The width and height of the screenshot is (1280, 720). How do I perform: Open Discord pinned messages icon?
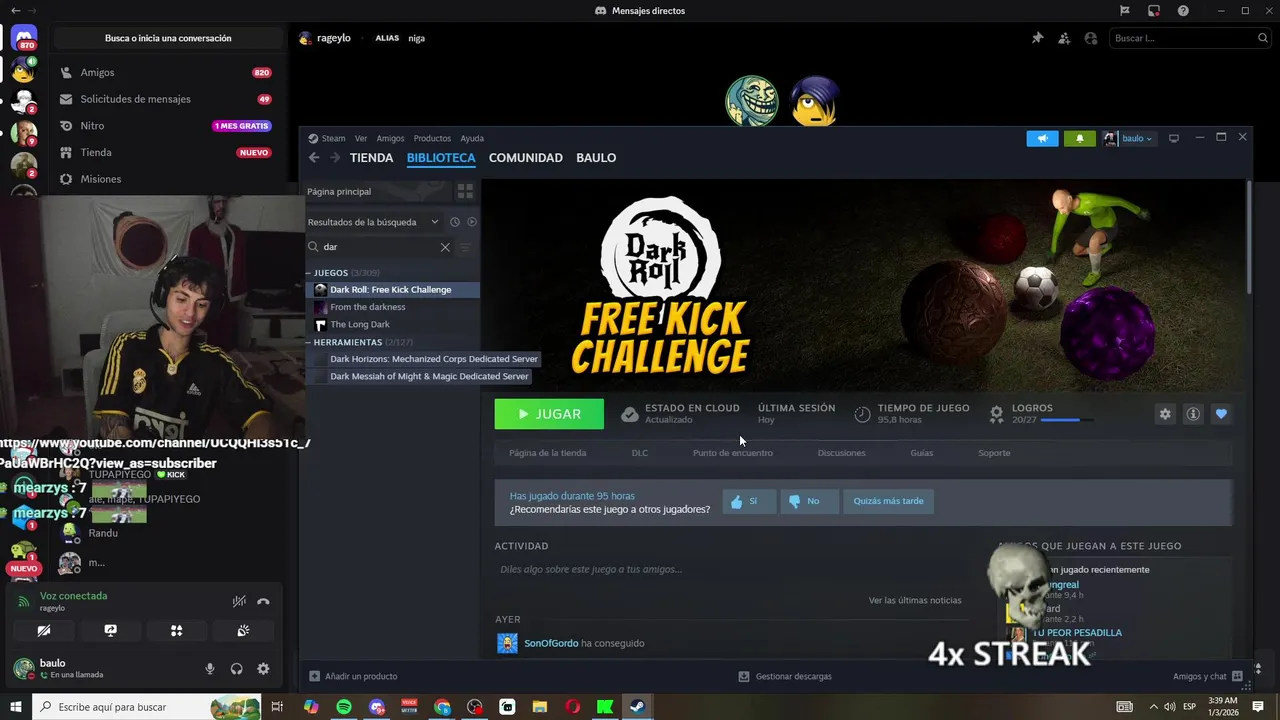[x=1037, y=38]
